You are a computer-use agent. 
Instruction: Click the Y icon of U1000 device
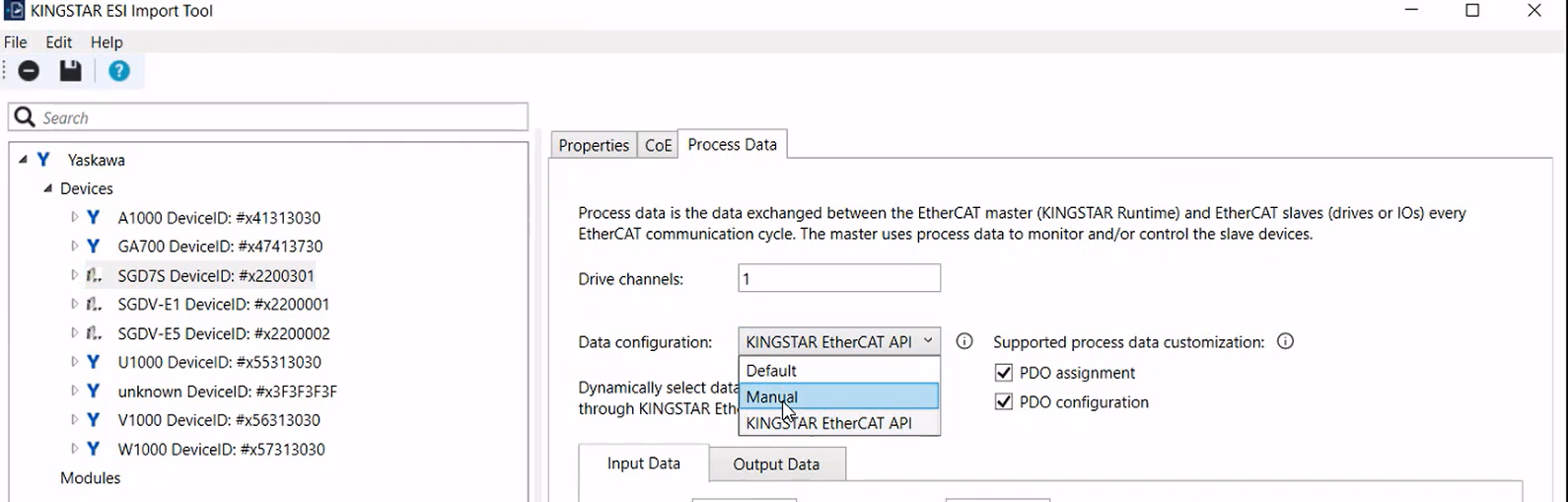click(93, 362)
